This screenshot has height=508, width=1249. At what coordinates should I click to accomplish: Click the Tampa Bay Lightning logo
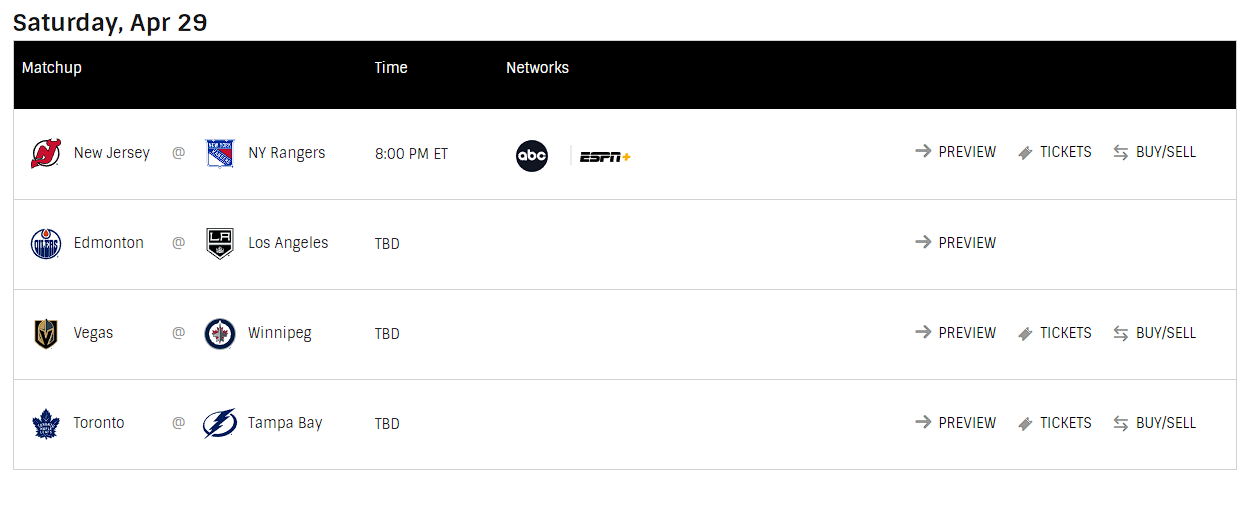220,424
